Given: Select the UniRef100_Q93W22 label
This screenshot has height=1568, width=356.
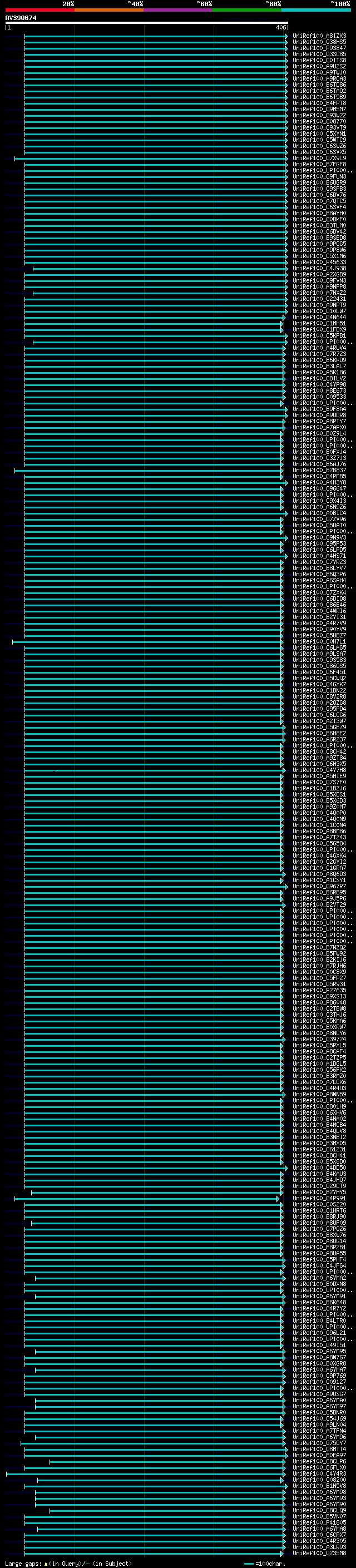Looking at the screenshot, I should point(319,115).
